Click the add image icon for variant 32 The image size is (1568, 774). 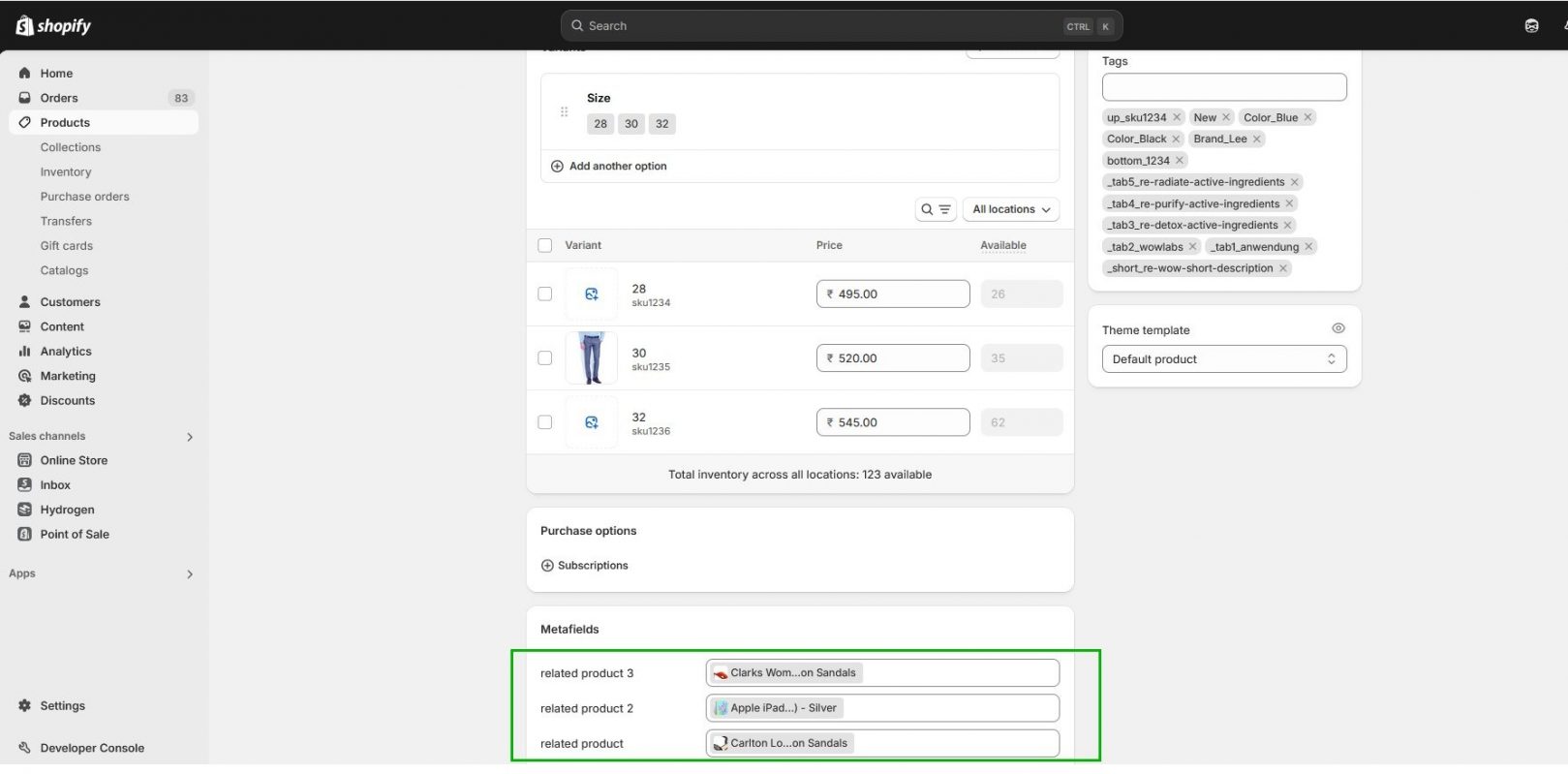tap(592, 422)
